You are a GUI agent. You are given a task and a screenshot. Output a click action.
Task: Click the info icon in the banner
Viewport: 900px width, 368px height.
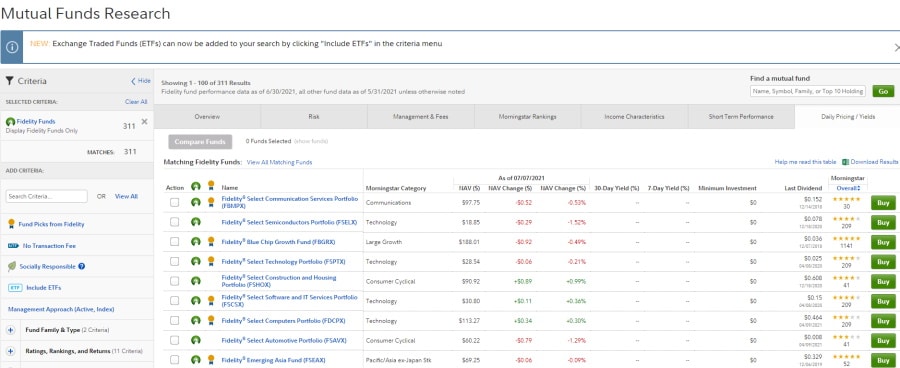(11, 47)
